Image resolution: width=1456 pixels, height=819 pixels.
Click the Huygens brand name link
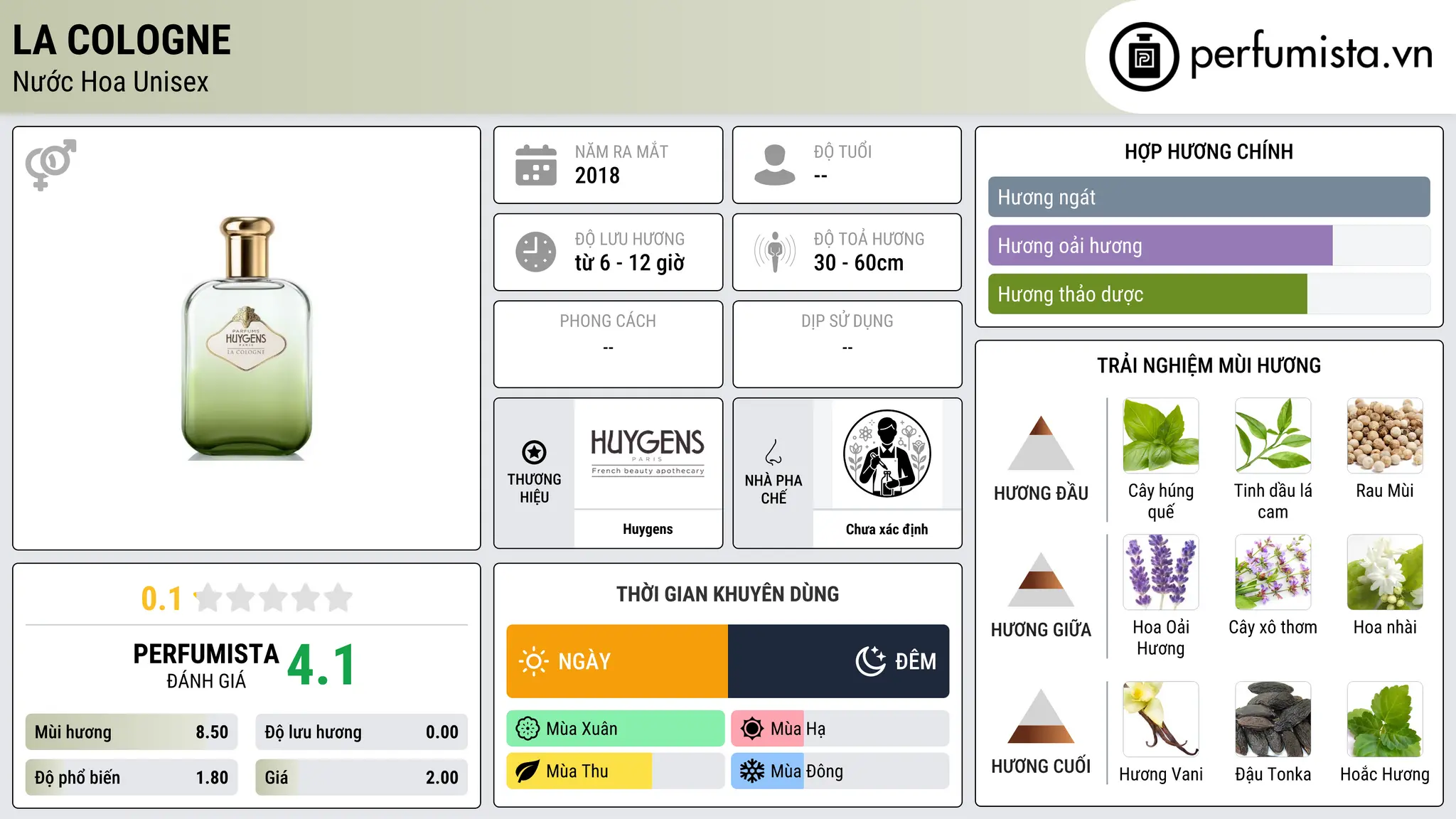[648, 529]
